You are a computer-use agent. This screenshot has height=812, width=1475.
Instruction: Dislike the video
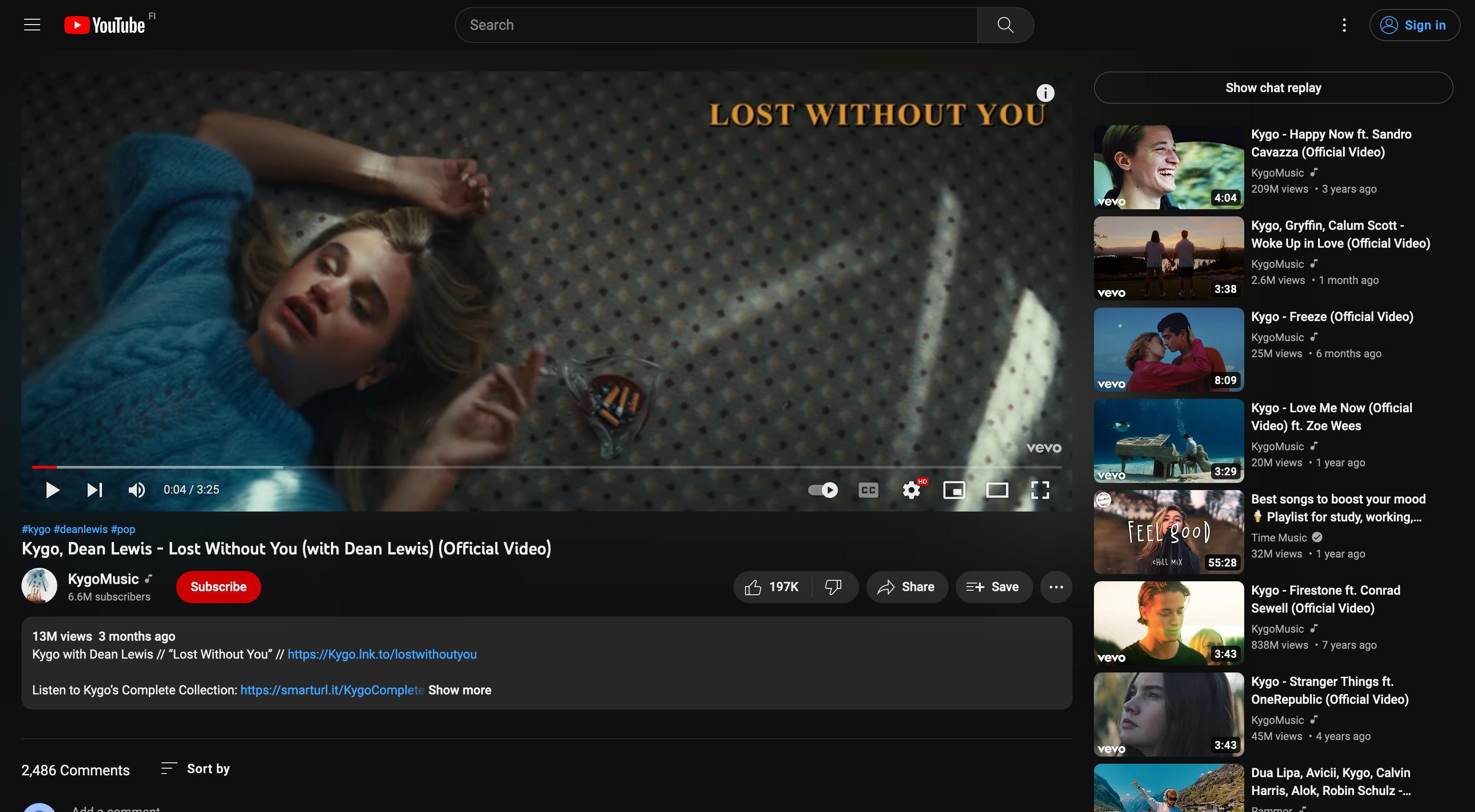pos(834,586)
